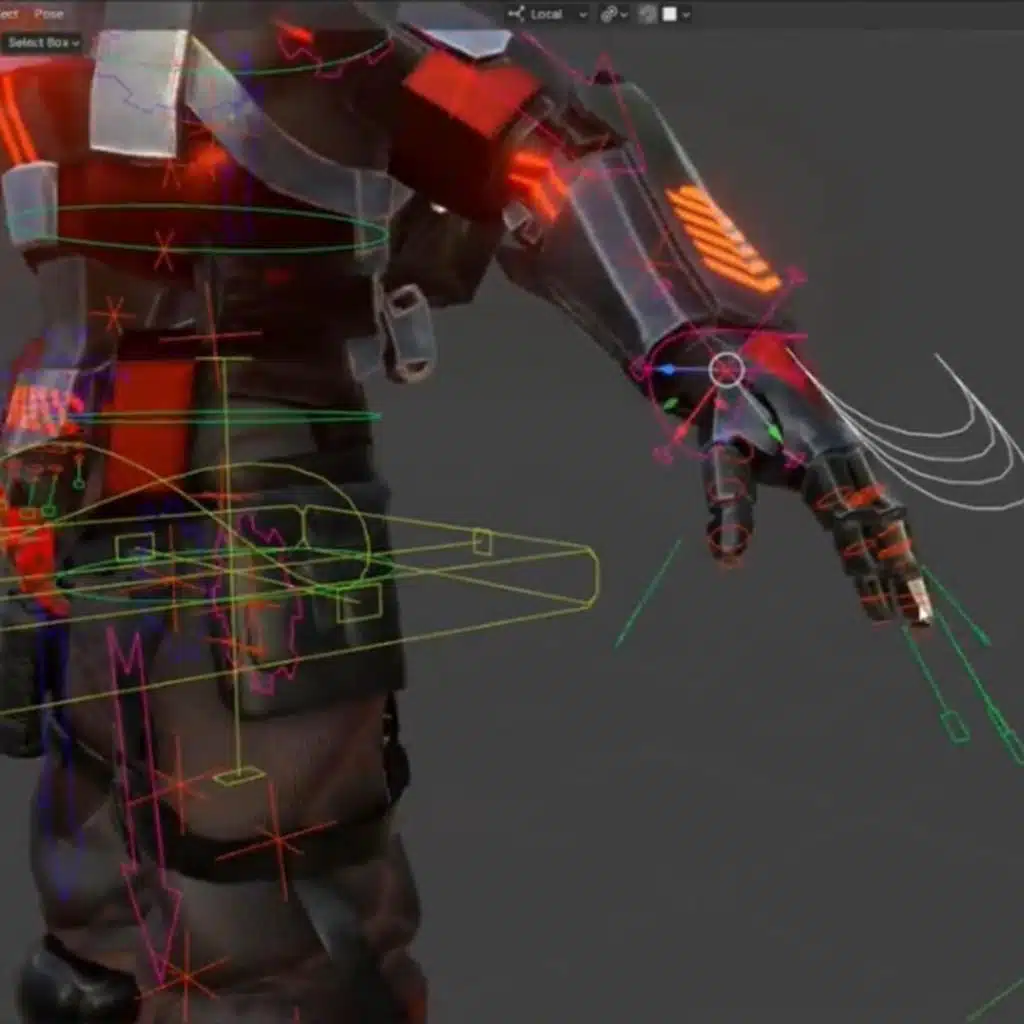Screen dimensions: 1024x1024
Task: Open the Local transform orientation dropdown
Action: click(548, 14)
